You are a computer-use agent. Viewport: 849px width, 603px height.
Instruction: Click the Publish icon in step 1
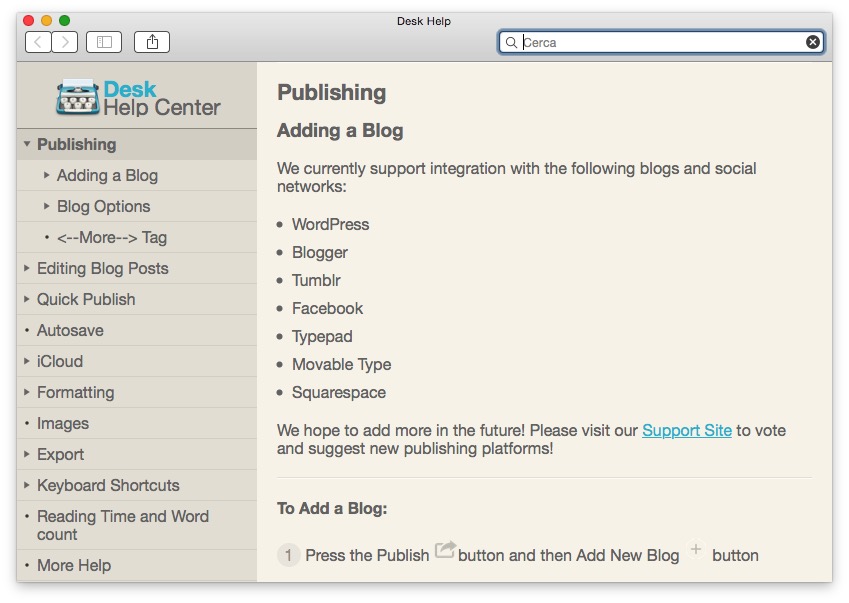445,551
